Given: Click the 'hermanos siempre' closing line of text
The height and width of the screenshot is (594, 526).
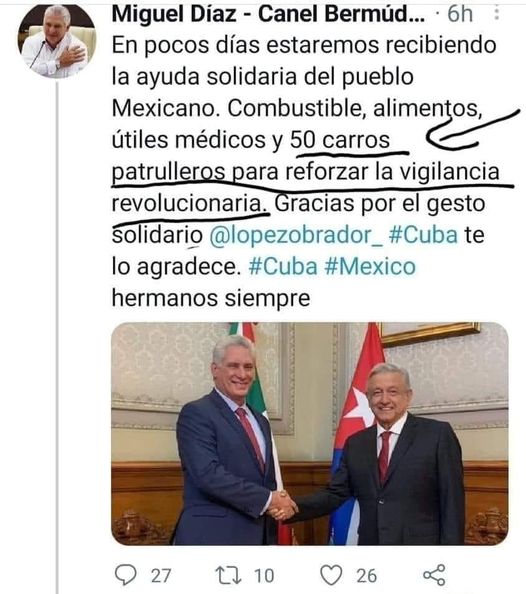Looking at the screenshot, I should pos(211,298).
